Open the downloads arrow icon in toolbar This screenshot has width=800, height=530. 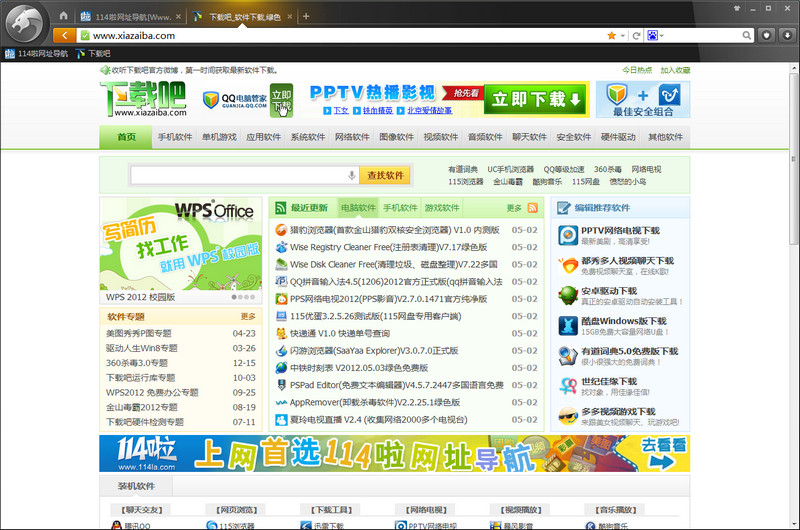[787, 35]
